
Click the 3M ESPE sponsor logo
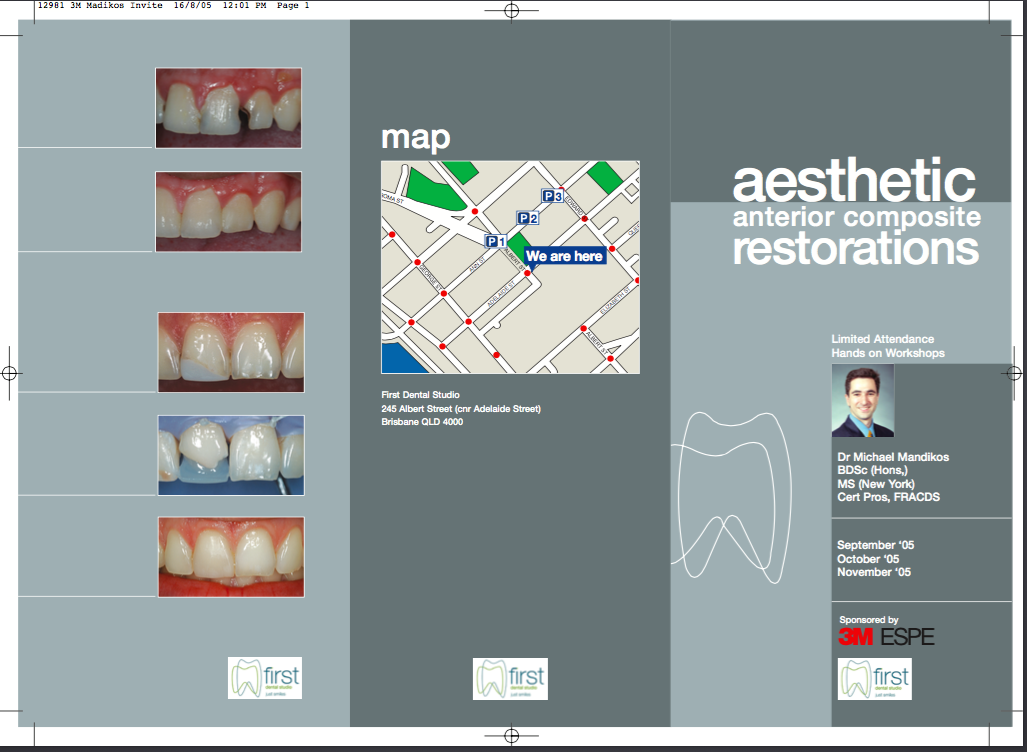[x=886, y=636]
